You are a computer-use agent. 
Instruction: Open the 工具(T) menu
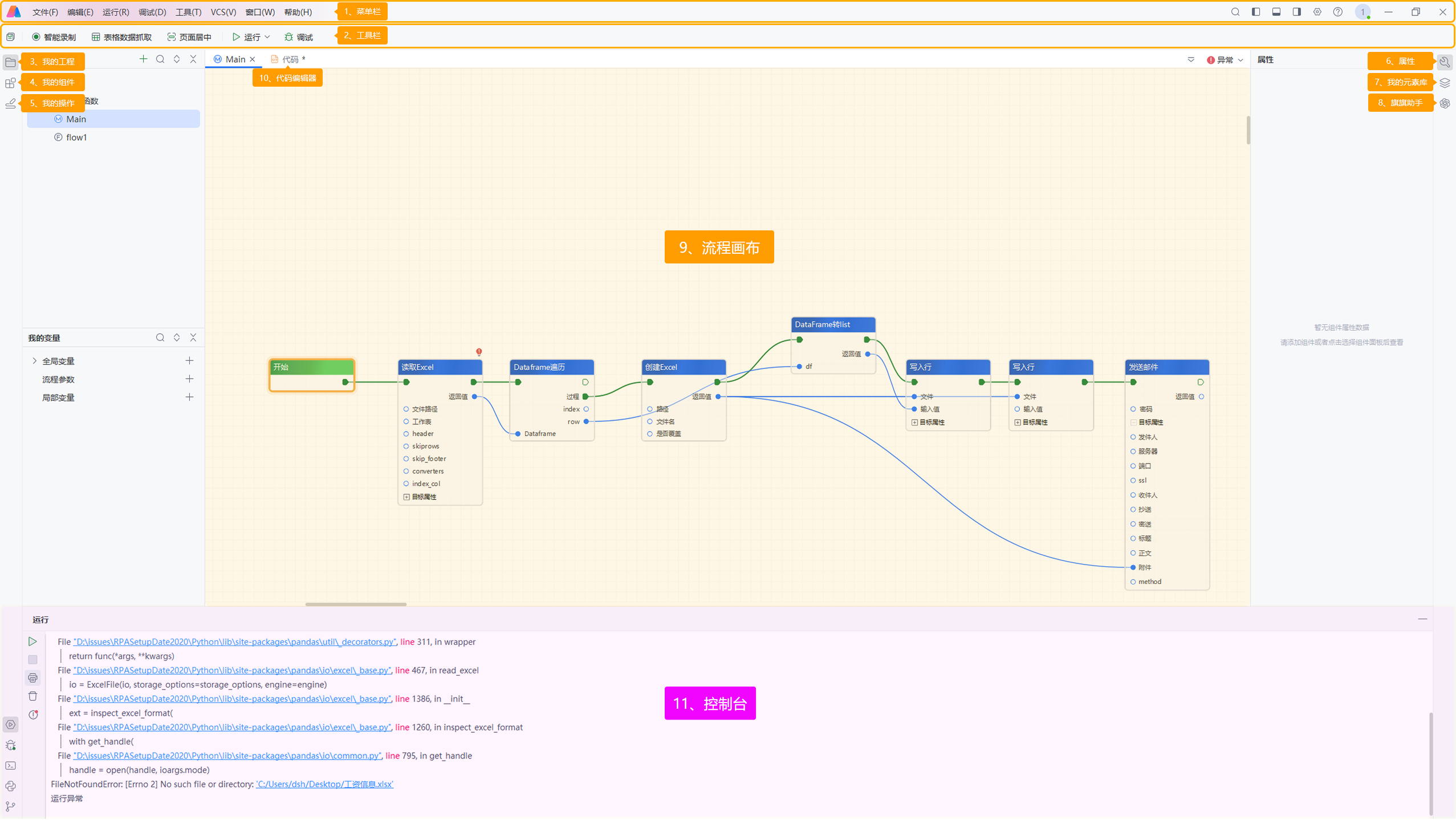point(188,12)
